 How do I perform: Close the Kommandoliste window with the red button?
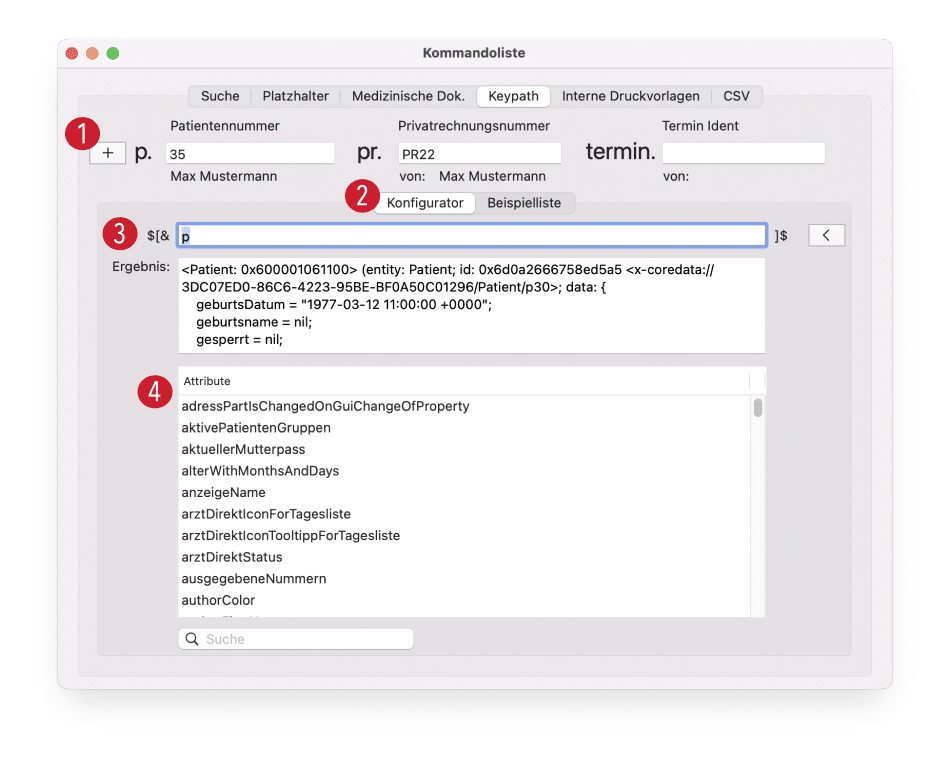point(72,53)
